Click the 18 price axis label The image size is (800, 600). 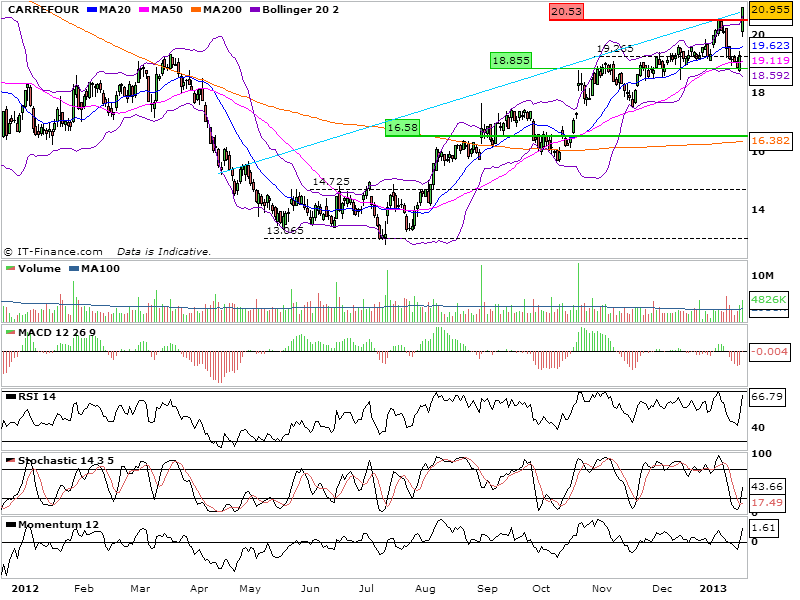(758, 92)
